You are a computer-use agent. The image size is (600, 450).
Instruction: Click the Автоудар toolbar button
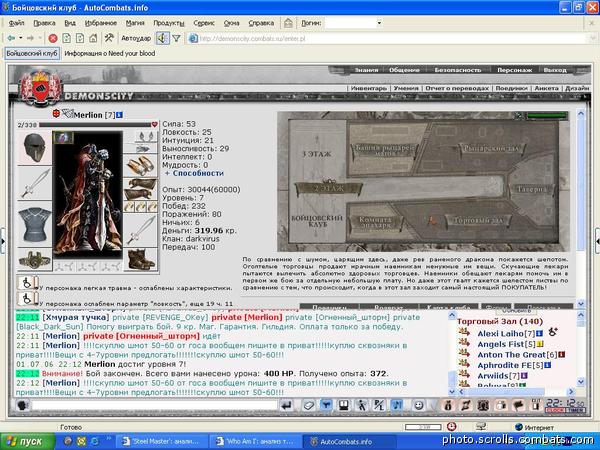pos(136,38)
